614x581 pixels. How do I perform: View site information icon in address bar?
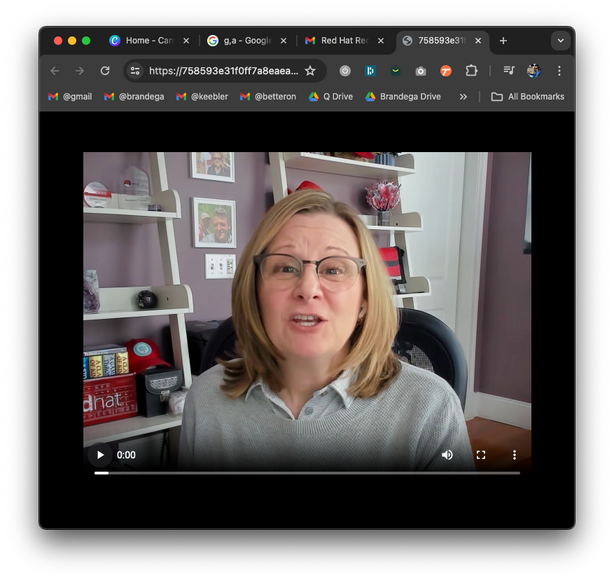[x=135, y=71]
